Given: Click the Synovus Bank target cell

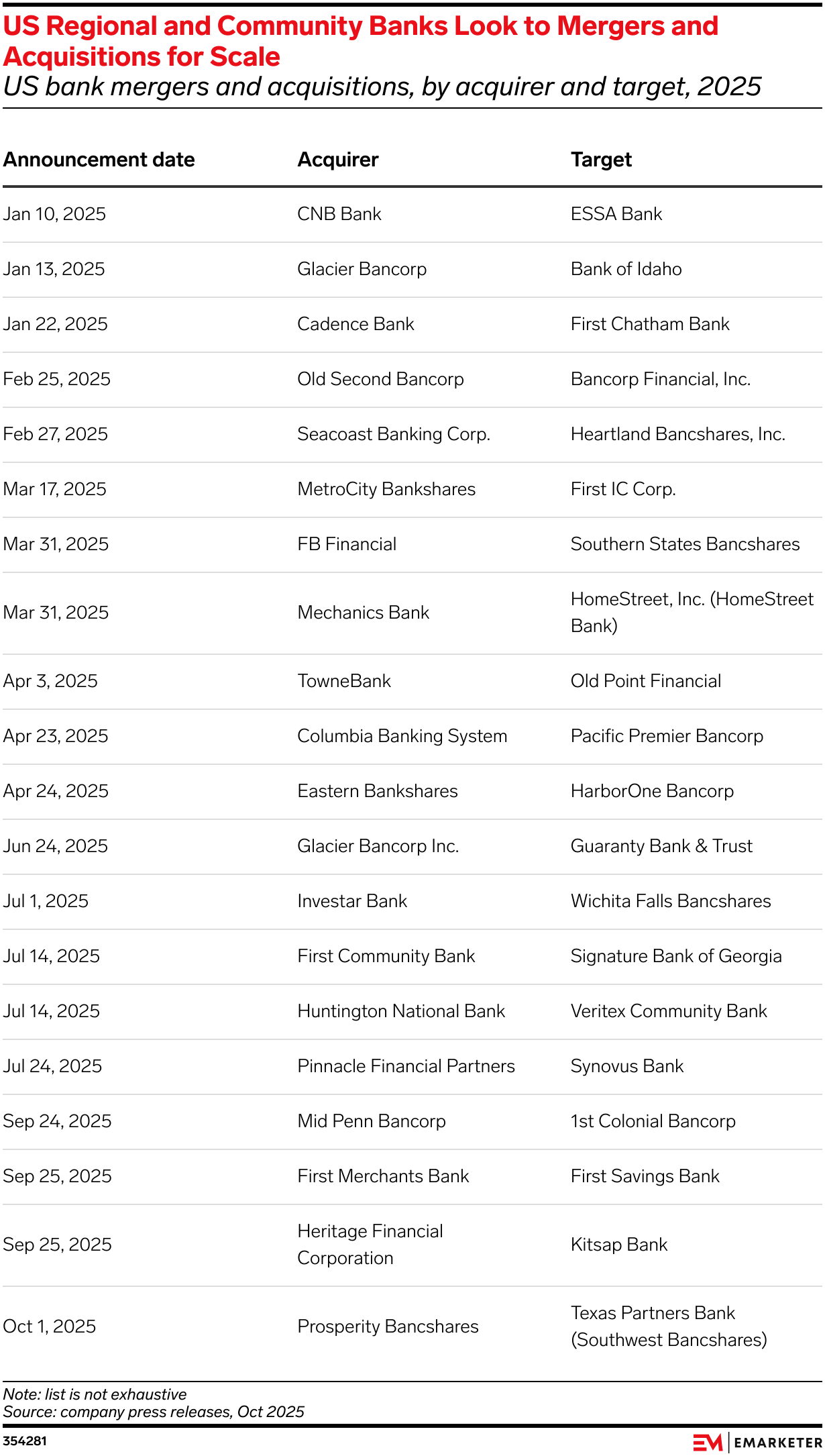Looking at the screenshot, I should (x=627, y=1066).
